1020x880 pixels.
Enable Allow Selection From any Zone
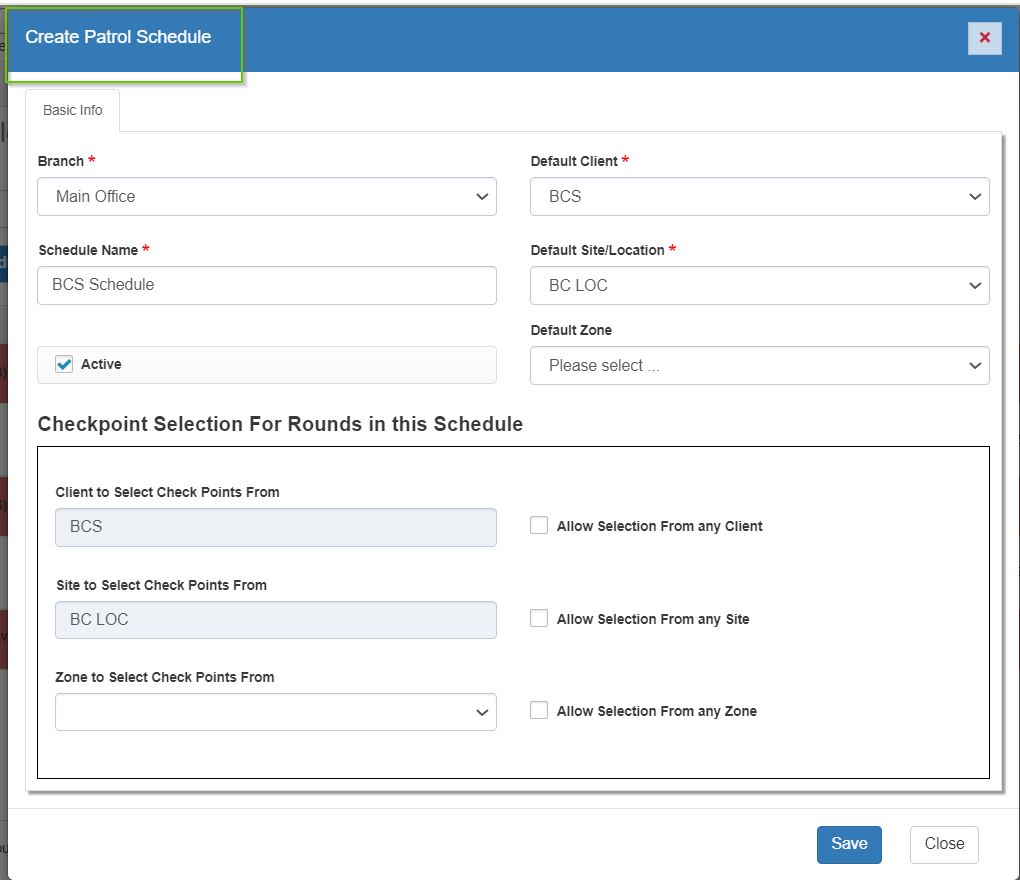point(539,711)
